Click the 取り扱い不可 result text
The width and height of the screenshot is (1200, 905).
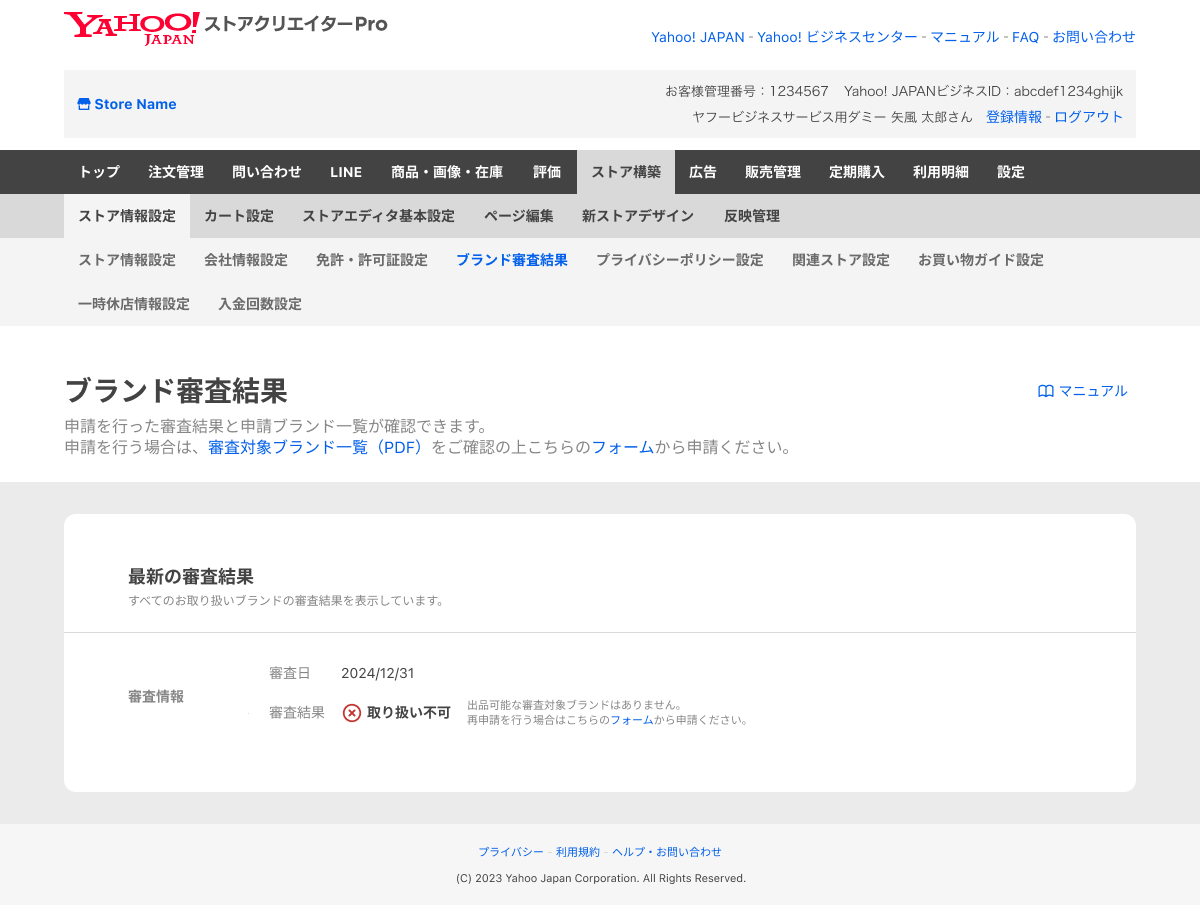(409, 713)
